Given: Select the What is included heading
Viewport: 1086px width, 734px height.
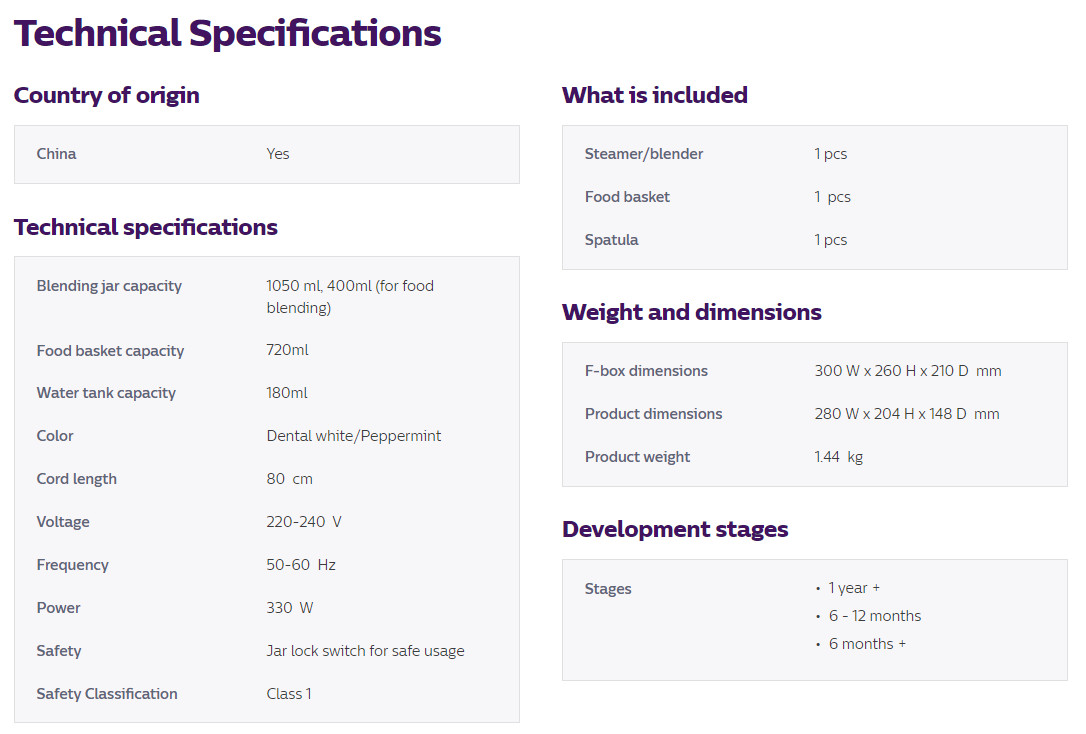Looking at the screenshot, I should [655, 96].
